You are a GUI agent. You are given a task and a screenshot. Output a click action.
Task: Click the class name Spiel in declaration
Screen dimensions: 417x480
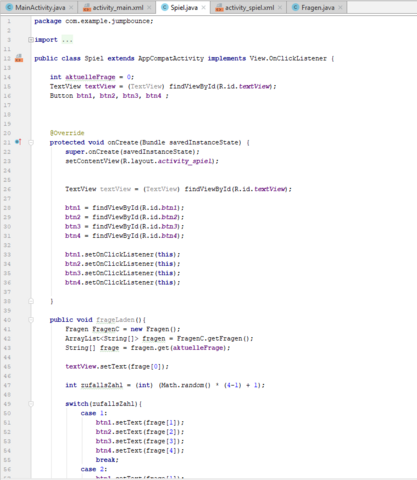click(94, 58)
